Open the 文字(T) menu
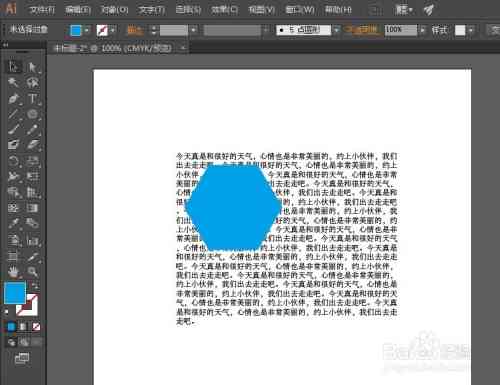Viewport: 500px width, 385px height. tap(152, 10)
